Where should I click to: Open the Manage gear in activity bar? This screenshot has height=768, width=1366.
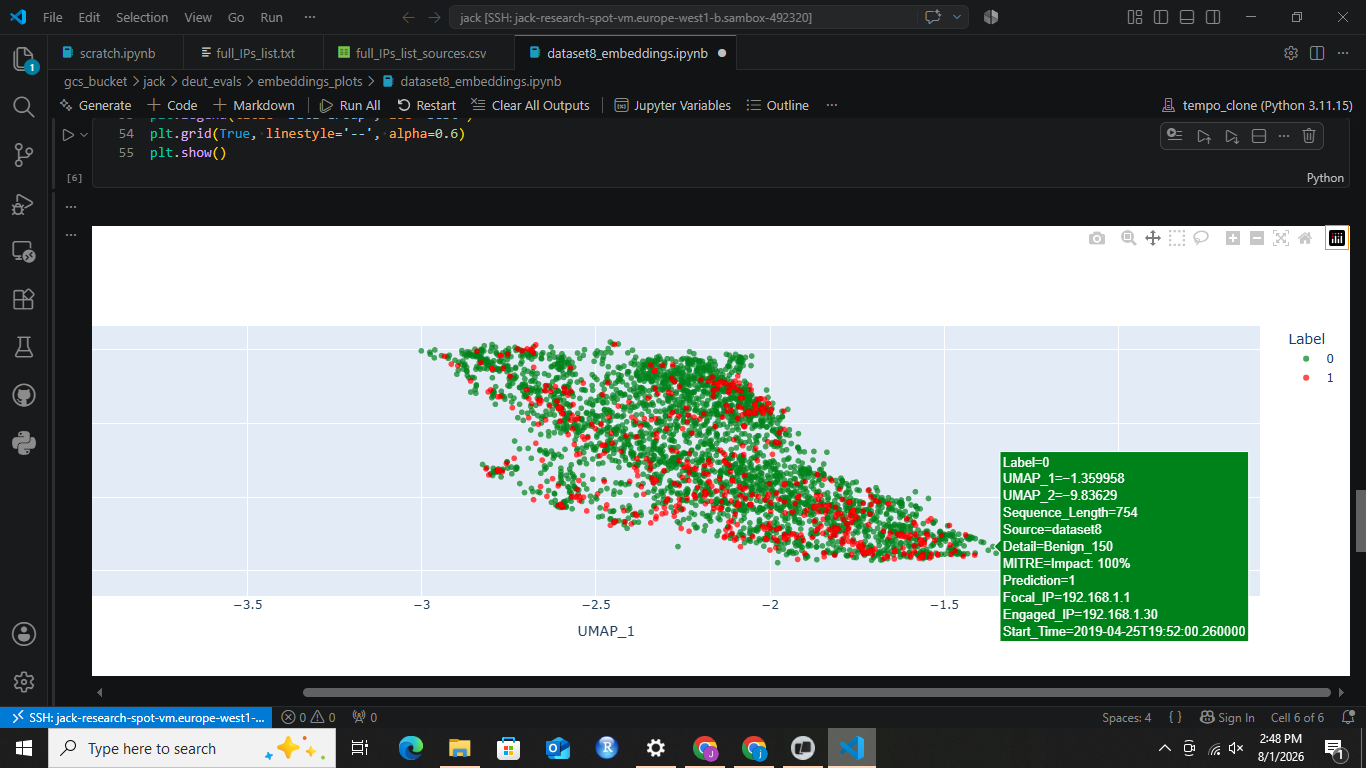click(x=24, y=682)
